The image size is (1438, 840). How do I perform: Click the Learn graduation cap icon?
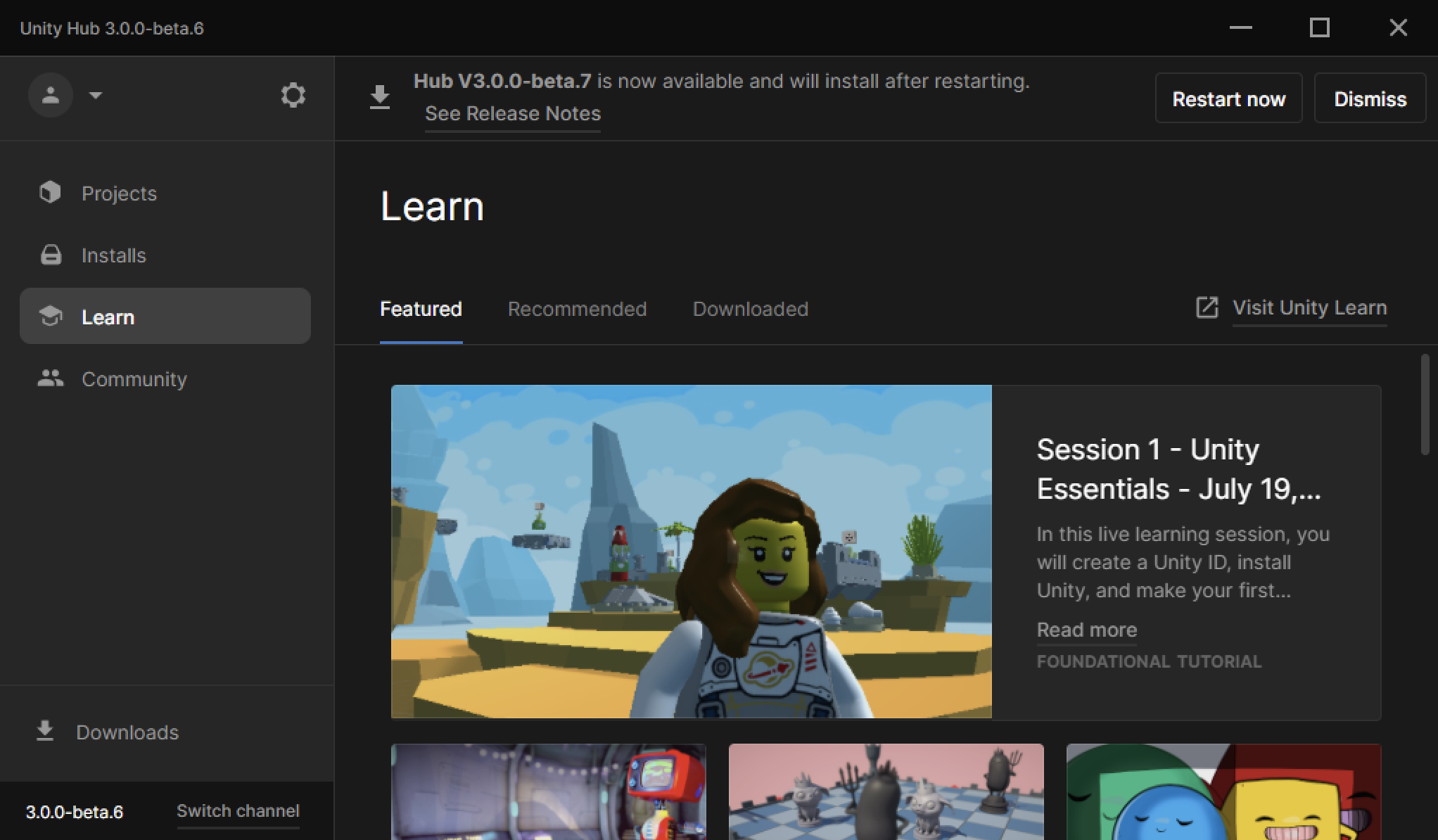51,317
